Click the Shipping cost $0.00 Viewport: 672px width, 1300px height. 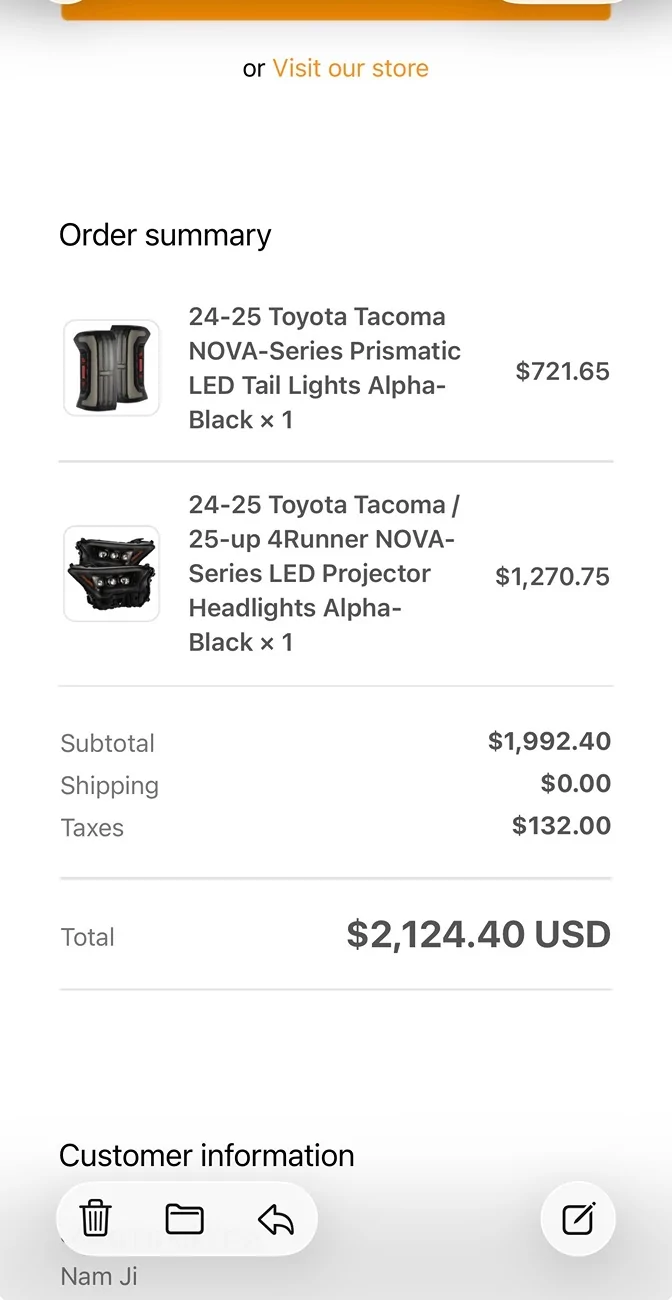(x=575, y=784)
